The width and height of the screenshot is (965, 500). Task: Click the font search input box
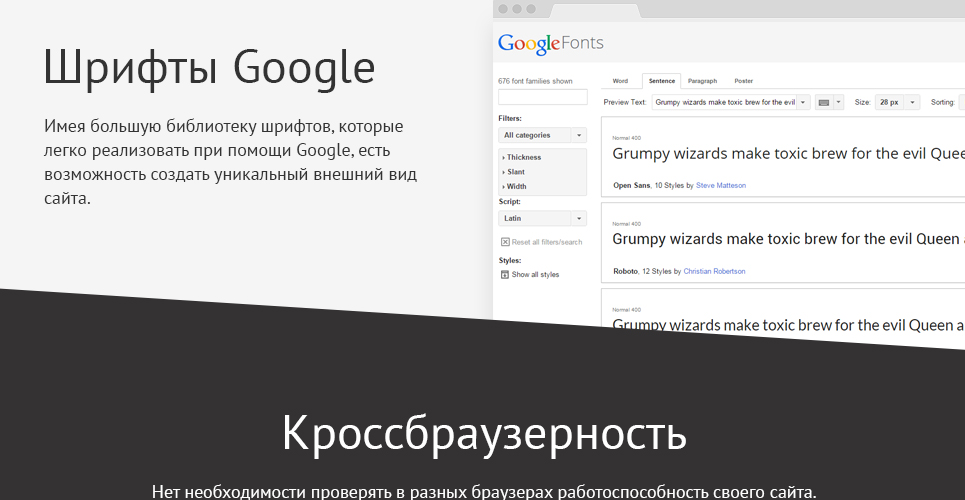(543, 97)
